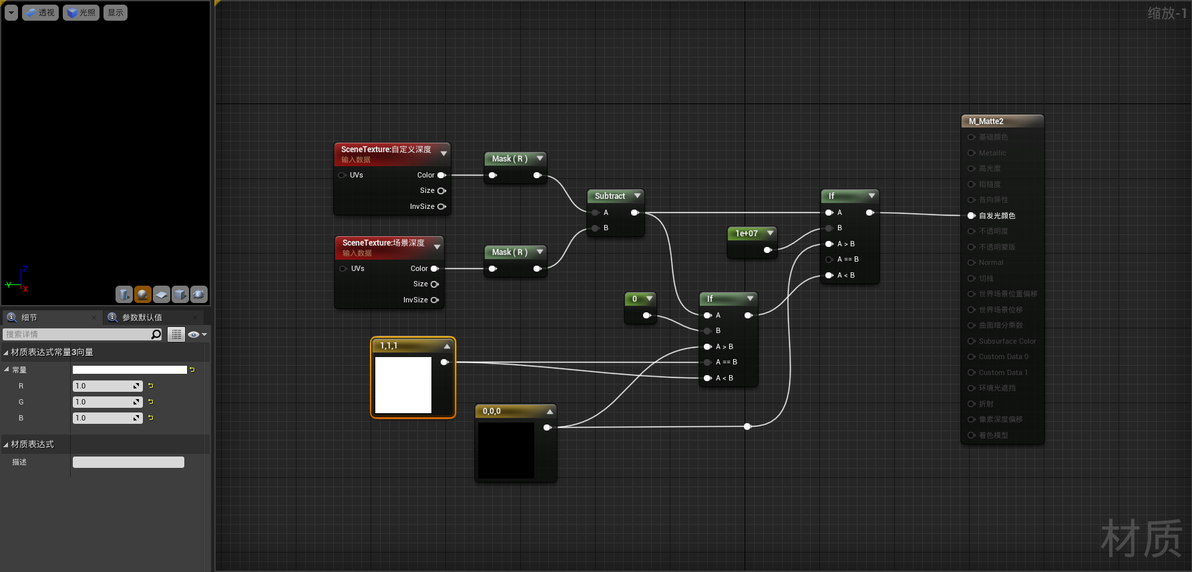Viewport: 1192px width, 572px height.
Task: Click the 自发光颜色 emissive input pin
Action: point(972,215)
